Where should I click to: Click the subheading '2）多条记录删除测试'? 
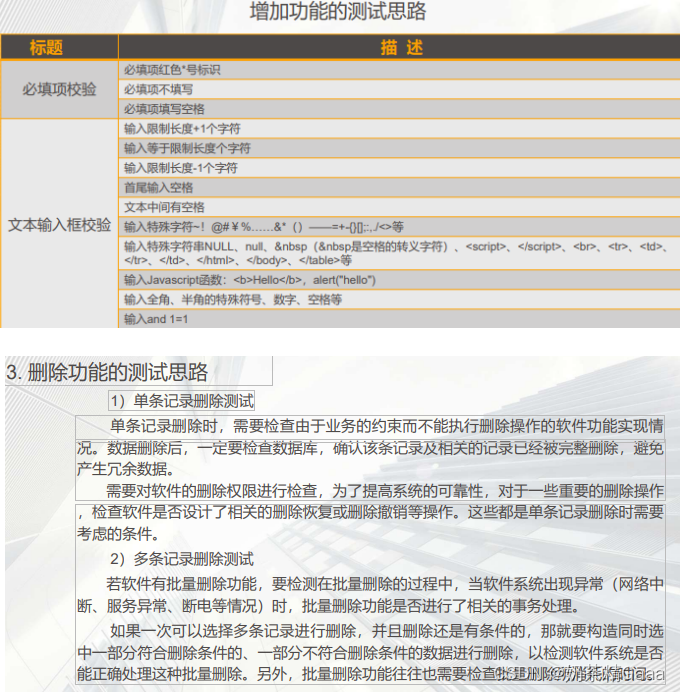182,559
